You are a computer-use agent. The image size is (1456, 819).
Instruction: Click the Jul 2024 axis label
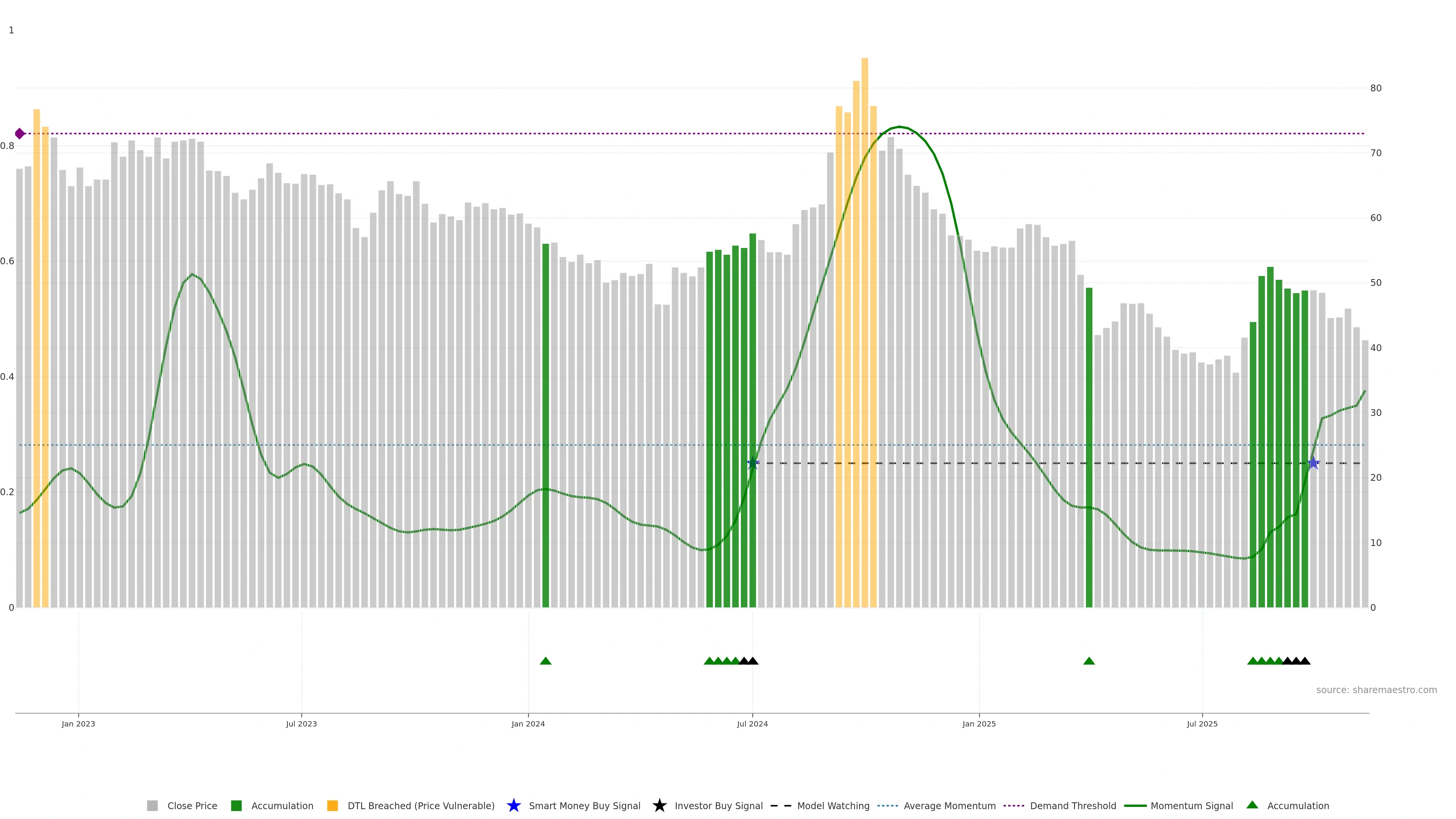752,724
